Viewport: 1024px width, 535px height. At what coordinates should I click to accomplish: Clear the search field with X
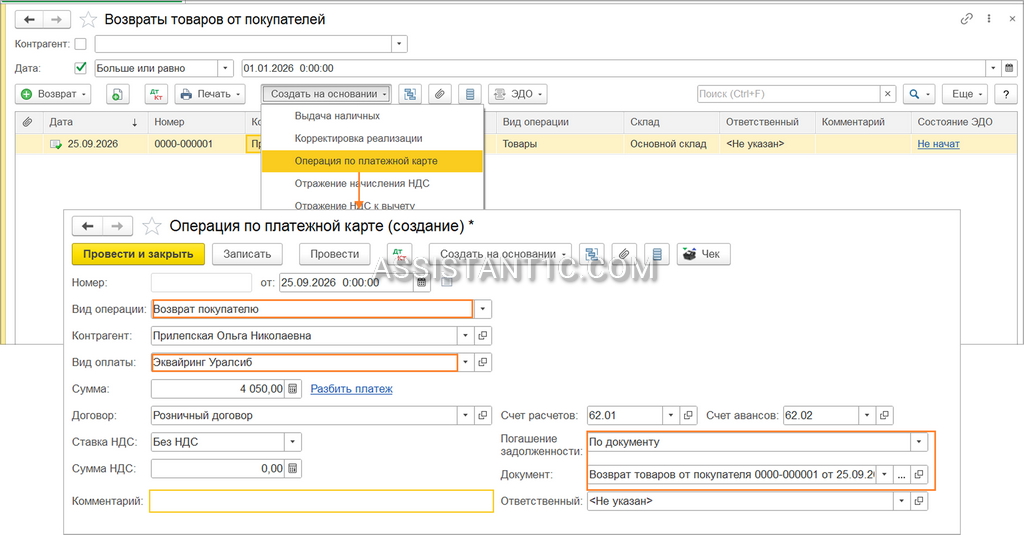(888, 94)
